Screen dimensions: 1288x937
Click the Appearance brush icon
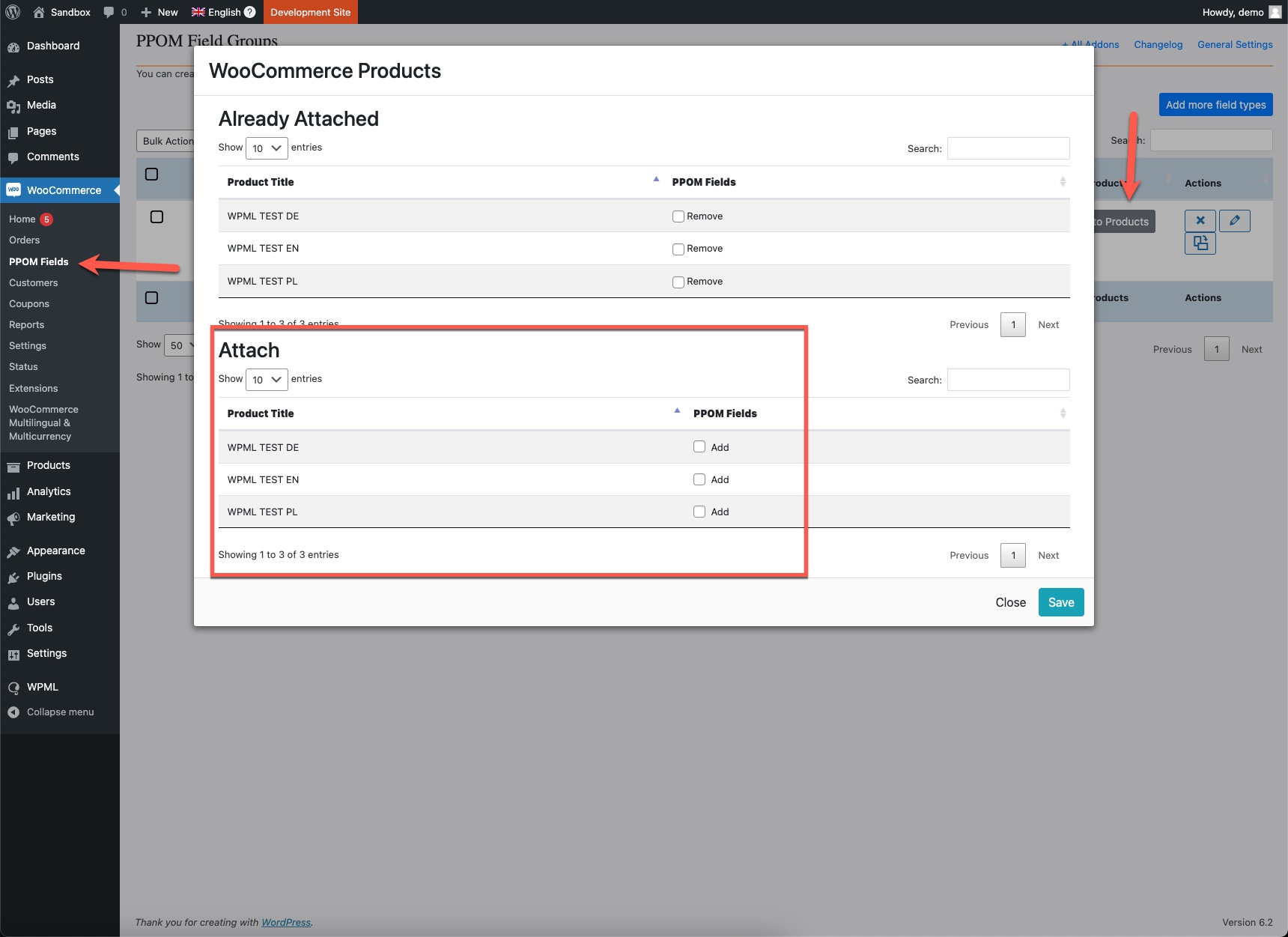pos(13,551)
